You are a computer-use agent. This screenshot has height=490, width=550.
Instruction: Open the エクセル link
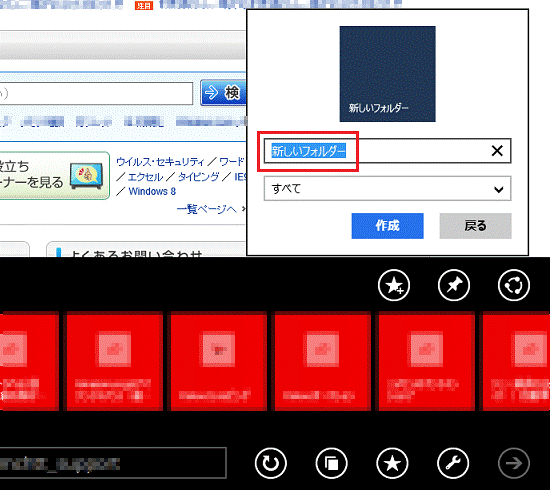(x=146, y=177)
